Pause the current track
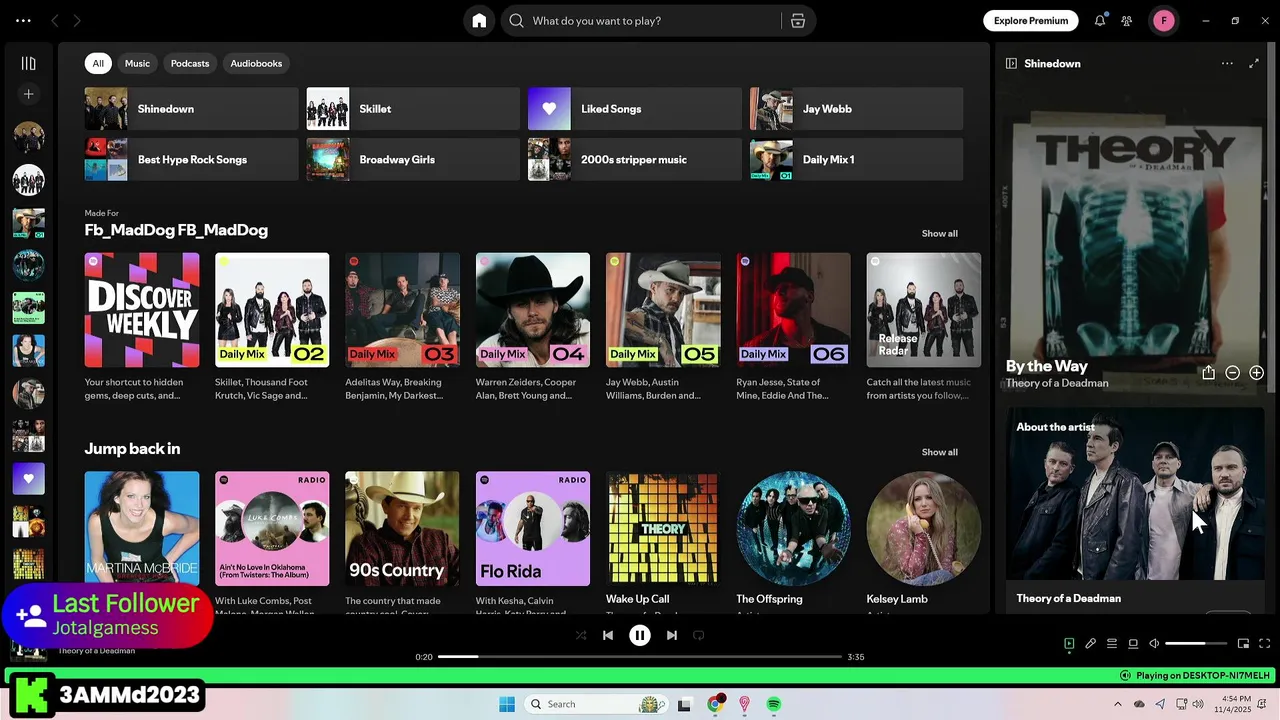The width and height of the screenshot is (1280, 720). click(x=640, y=635)
